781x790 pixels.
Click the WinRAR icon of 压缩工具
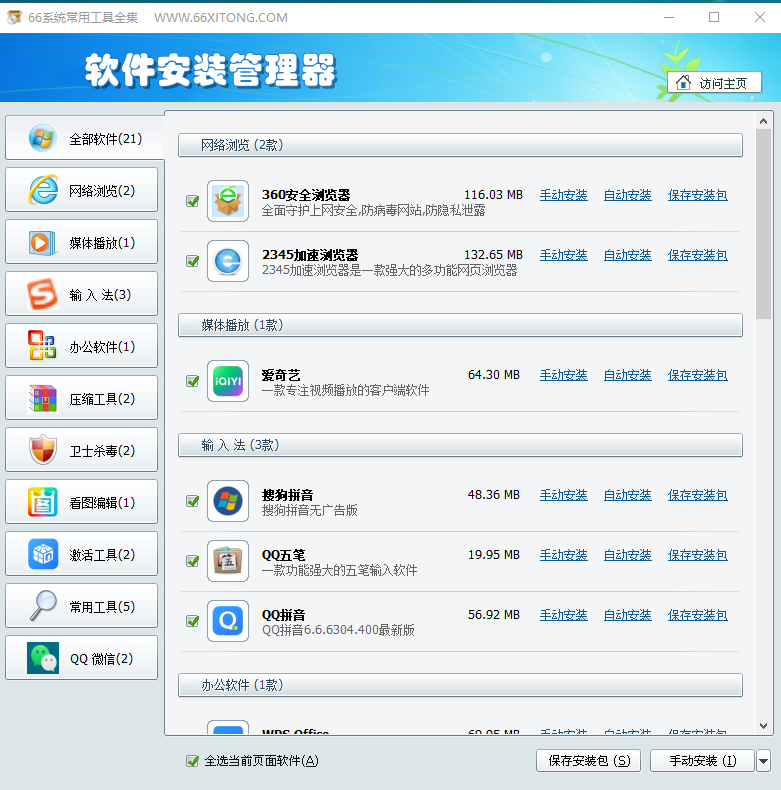(42, 398)
